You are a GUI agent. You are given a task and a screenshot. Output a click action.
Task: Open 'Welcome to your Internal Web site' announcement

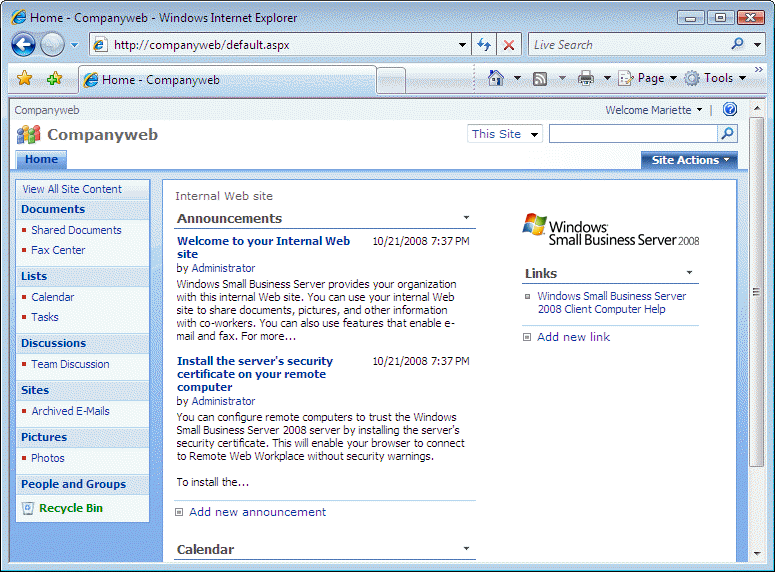(263, 247)
